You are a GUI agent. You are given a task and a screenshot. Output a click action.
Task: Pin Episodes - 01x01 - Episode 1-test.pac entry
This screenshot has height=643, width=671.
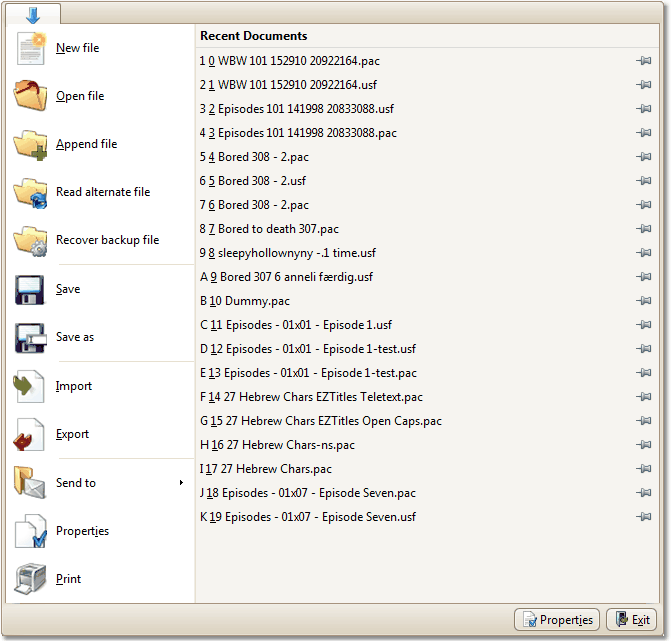pos(643,373)
